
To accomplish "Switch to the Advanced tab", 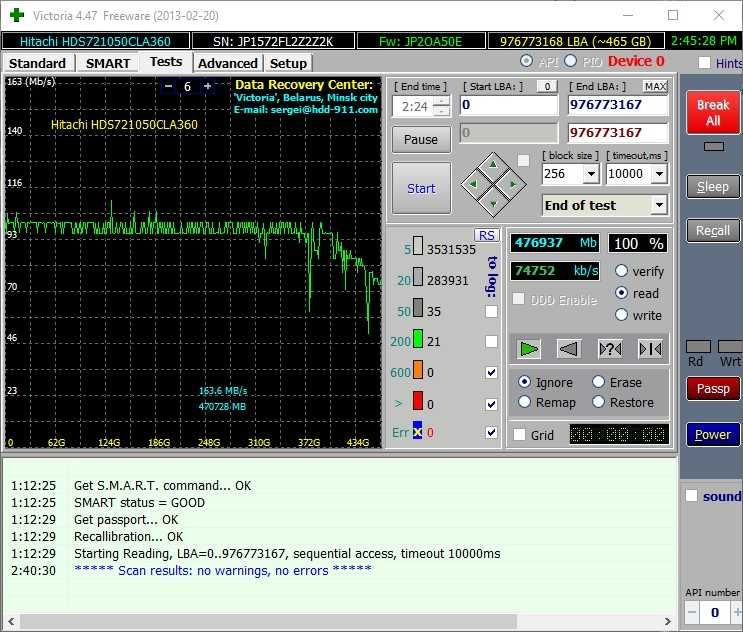I will [x=228, y=63].
